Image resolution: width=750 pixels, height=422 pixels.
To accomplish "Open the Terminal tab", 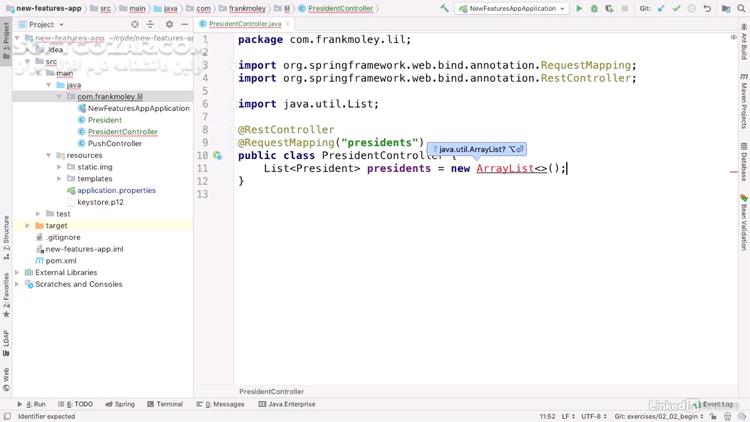I will 165,404.
